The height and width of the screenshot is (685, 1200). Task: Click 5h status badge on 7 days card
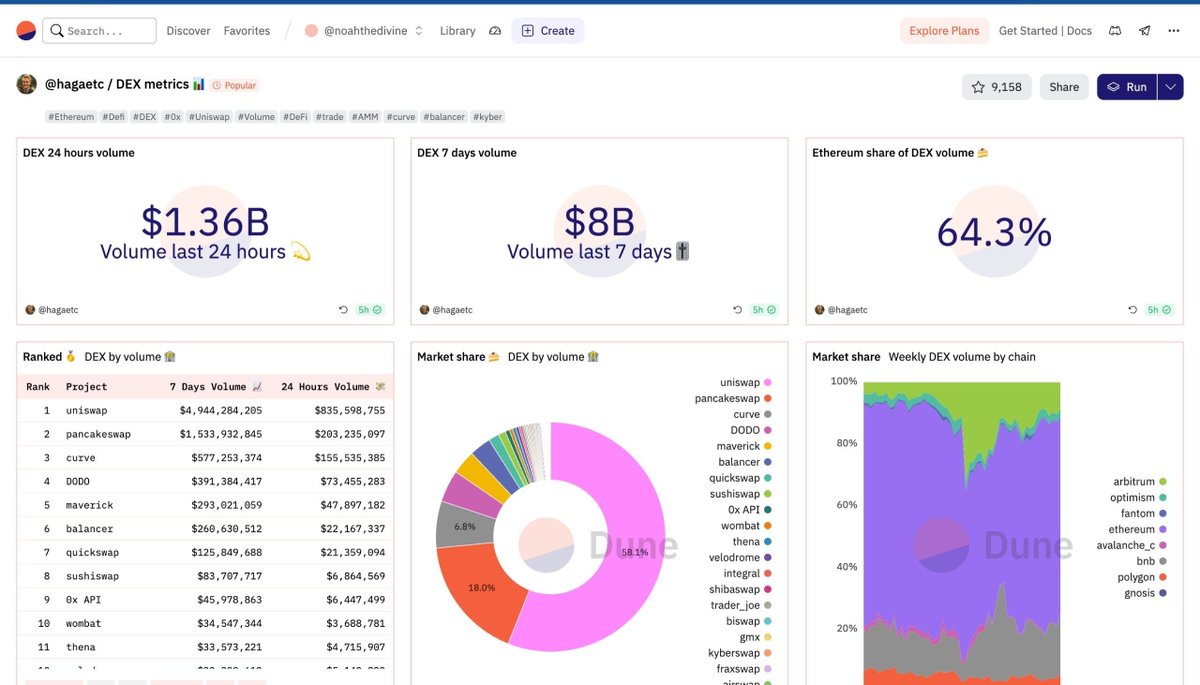[x=764, y=310]
